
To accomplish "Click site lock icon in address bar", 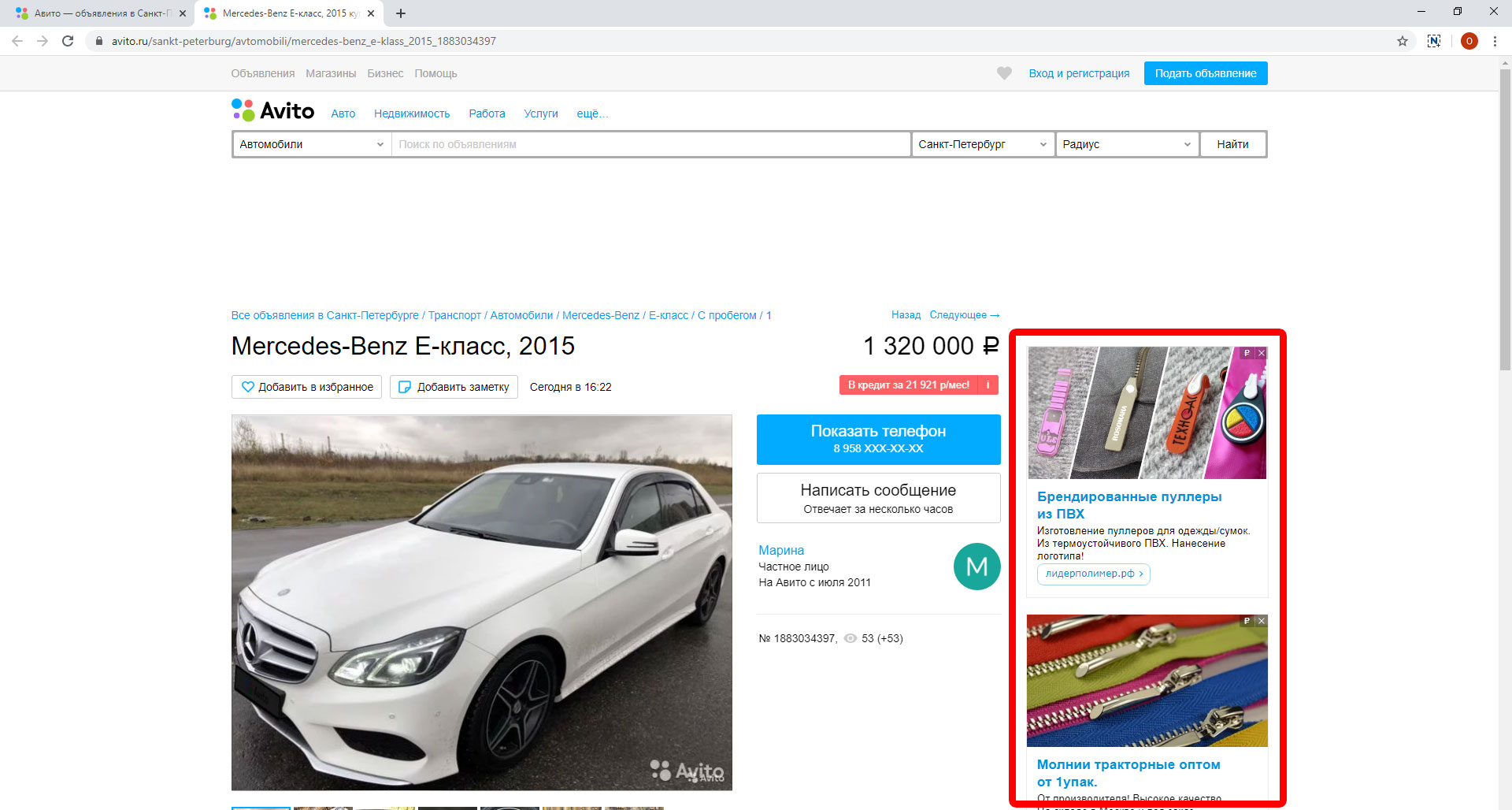I will coord(99,41).
